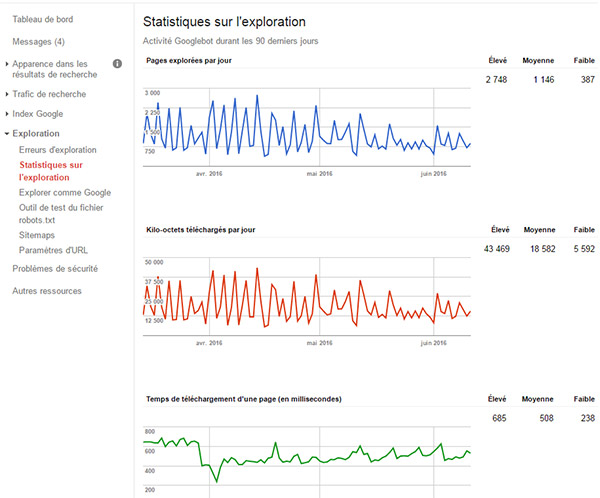Select Index Google menu item

pyautogui.click(x=38, y=114)
